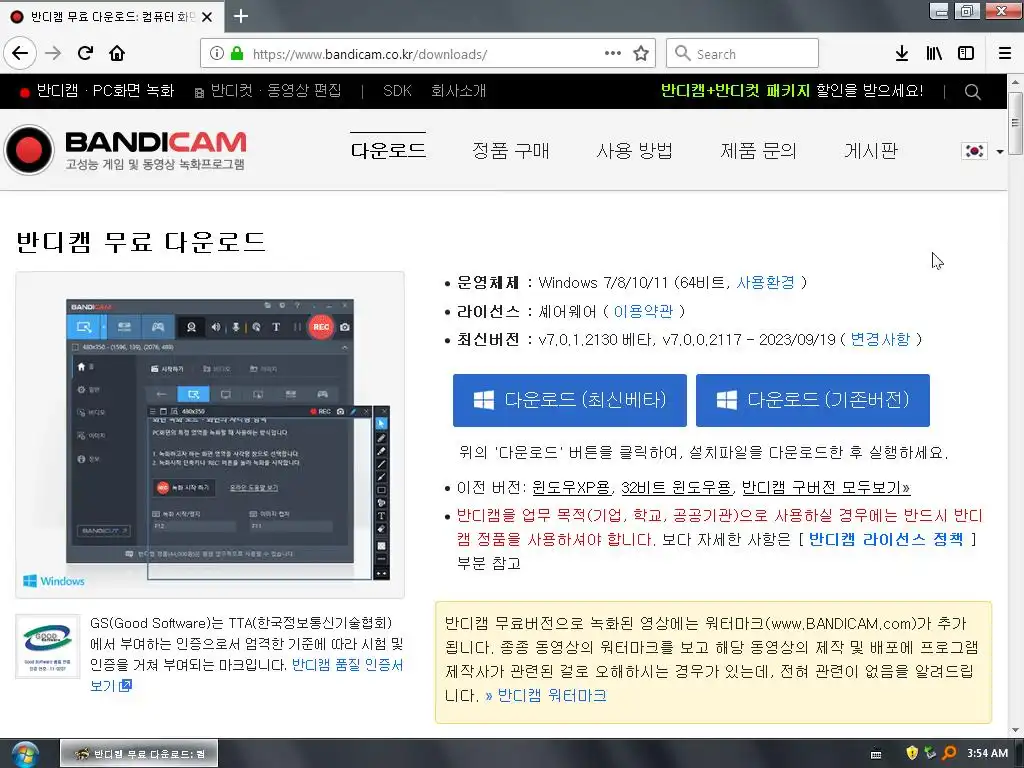
Task: Open the SDK link
Action: point(397,91)
